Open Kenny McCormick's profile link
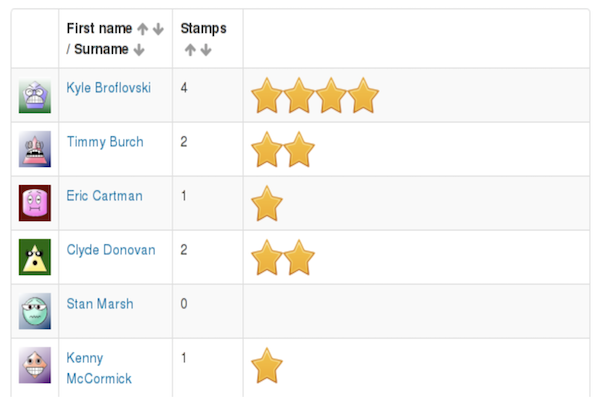This screenshot has width=600, height=400. pyautogui.click(x=99, y=368)
